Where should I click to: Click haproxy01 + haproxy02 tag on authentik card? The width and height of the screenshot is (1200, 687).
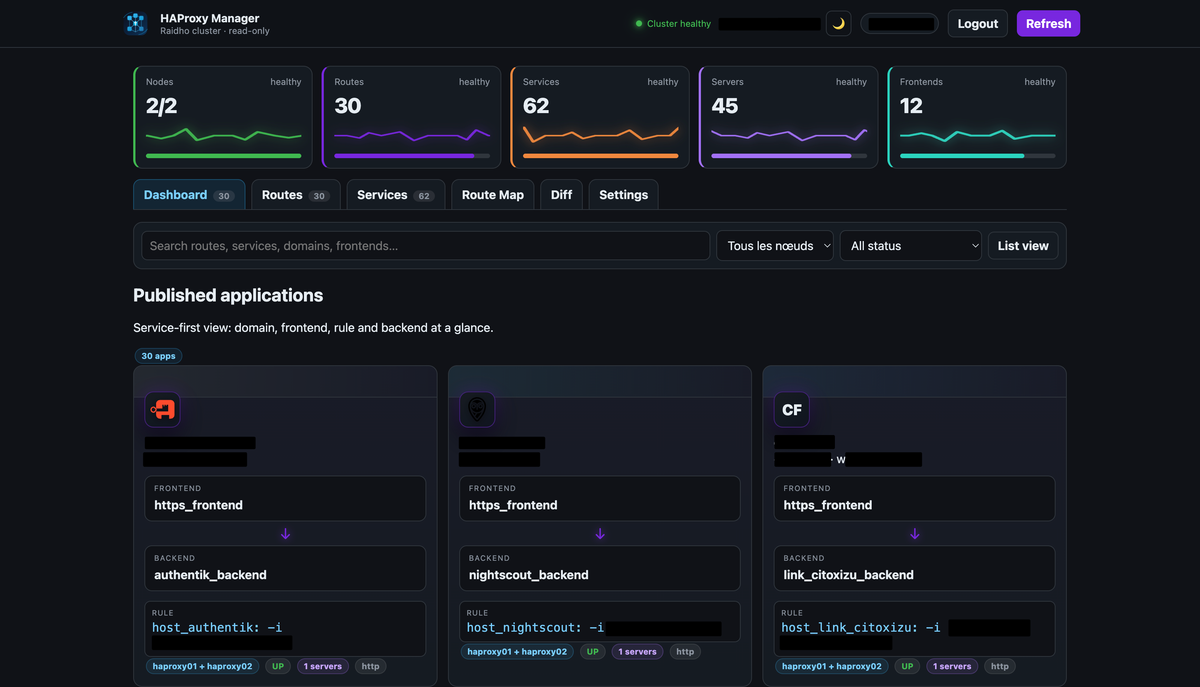[x=203, y=666]
